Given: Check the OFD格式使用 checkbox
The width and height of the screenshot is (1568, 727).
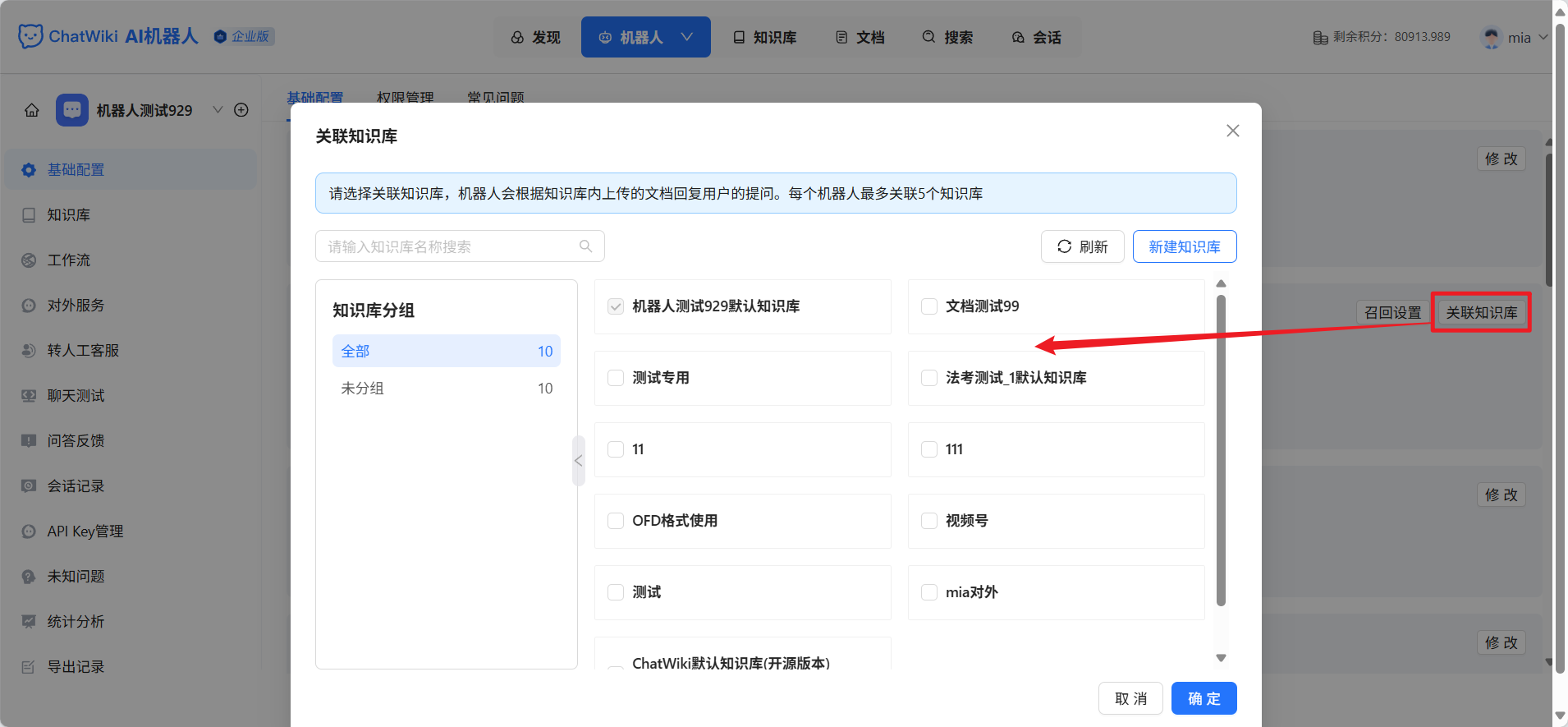Looking at the screenshot, I should click(x=616, y=521).
